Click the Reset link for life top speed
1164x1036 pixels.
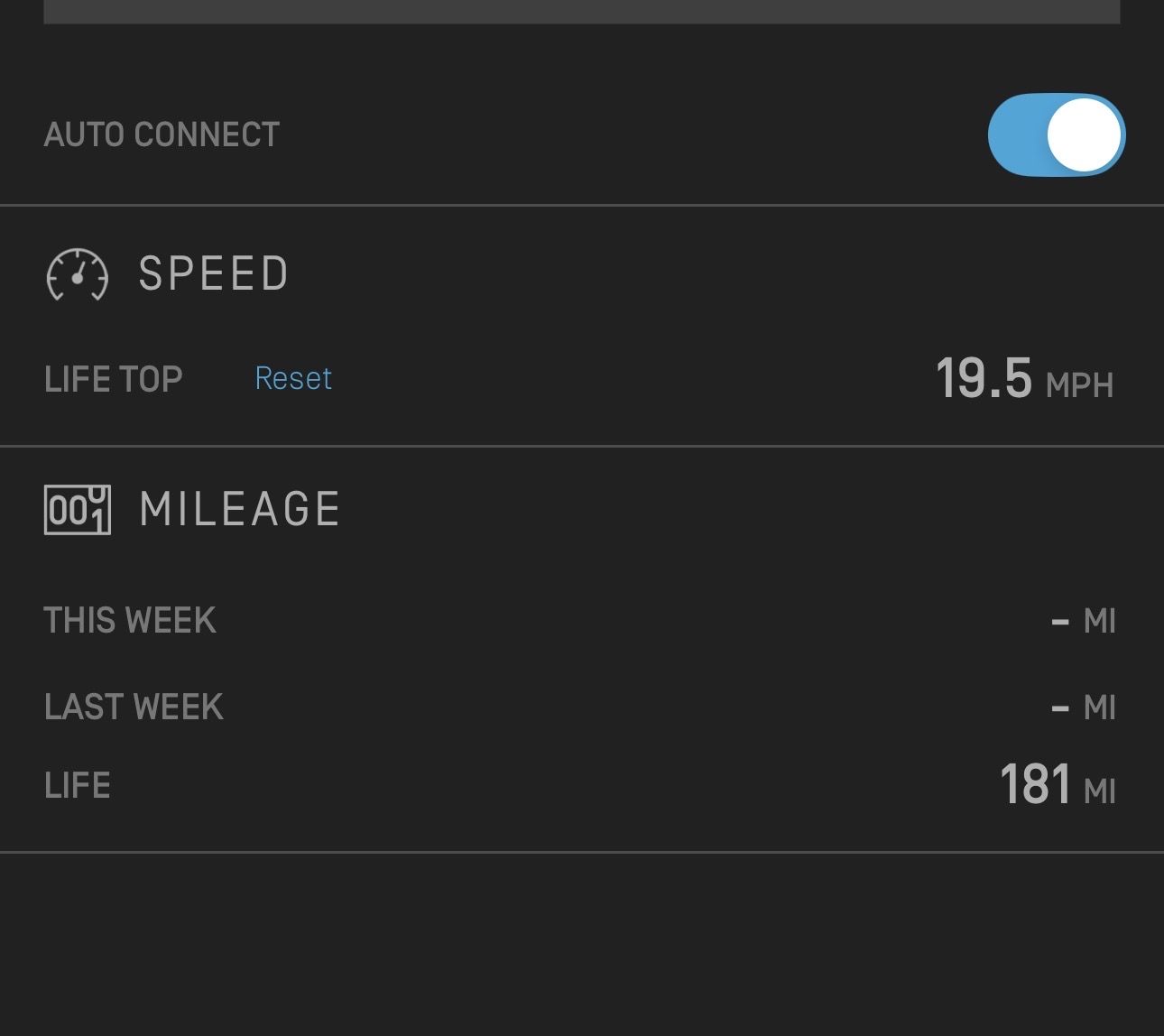click(293, 378)
